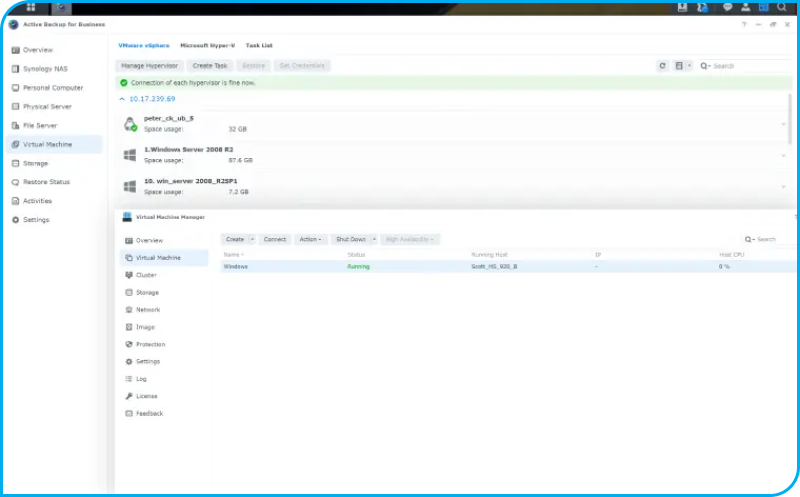Open DSM notifications chat icon
This screenshot has width=800, height=497.
tap(728, 7)
